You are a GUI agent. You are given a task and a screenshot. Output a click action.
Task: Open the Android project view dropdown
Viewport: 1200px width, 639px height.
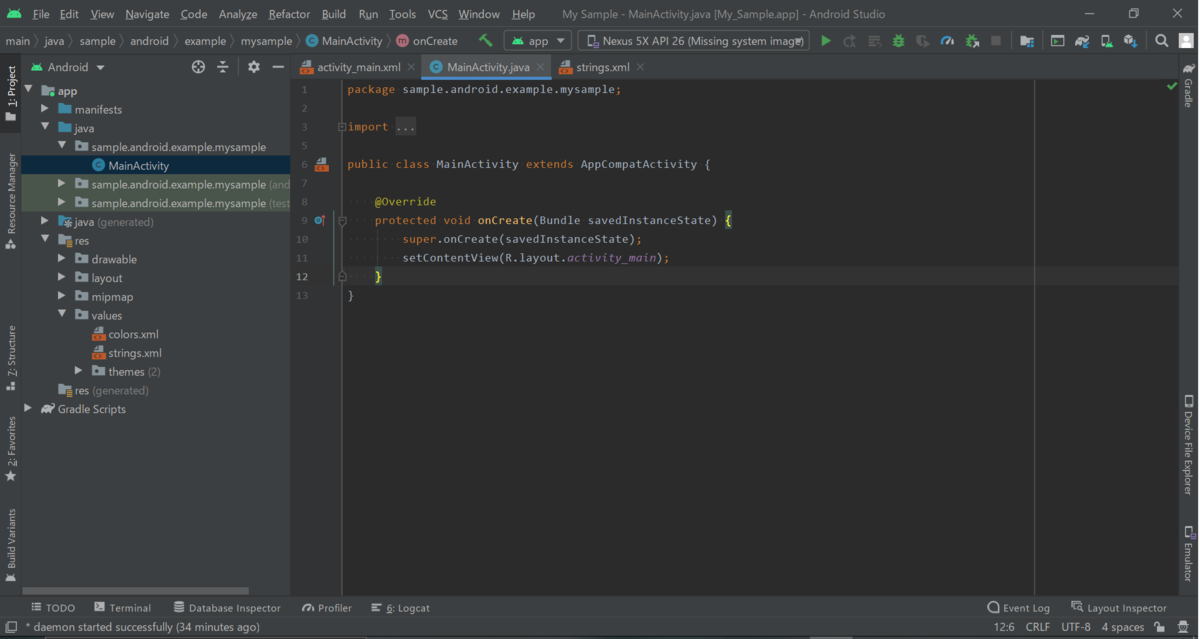[68, 67]
